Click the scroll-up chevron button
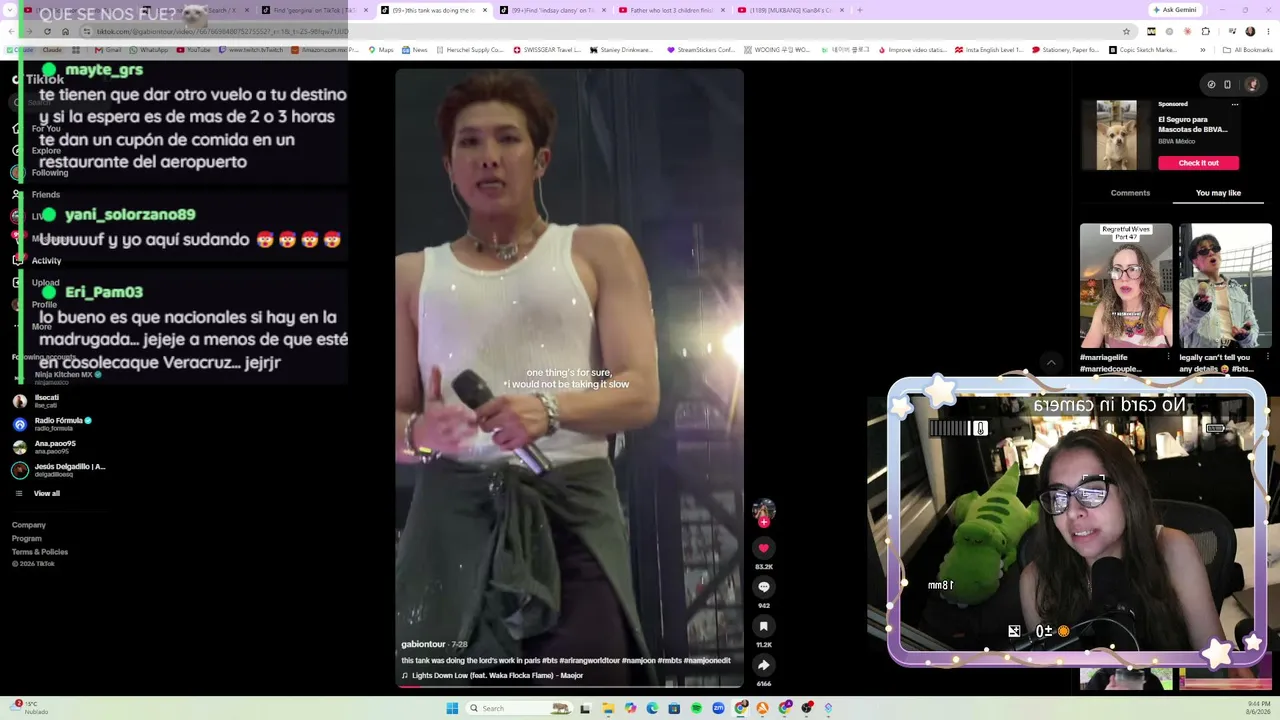Image resolution: width=1280 pixels, height=720 pixels. click(x=1050, y=362)
